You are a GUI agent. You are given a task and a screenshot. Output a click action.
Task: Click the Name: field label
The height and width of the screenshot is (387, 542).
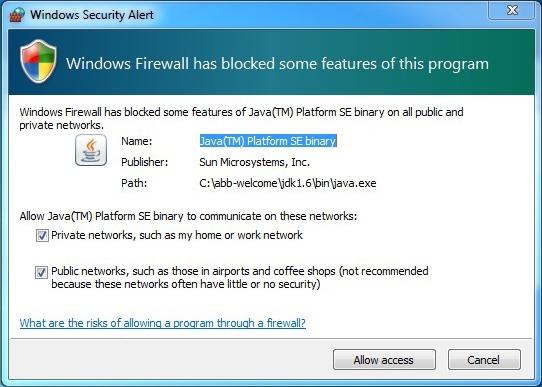(137, 141)
